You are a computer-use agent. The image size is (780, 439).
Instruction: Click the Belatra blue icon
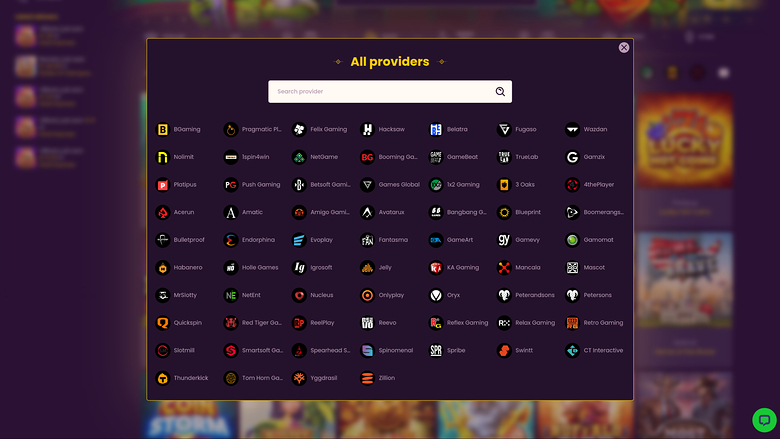436,130
